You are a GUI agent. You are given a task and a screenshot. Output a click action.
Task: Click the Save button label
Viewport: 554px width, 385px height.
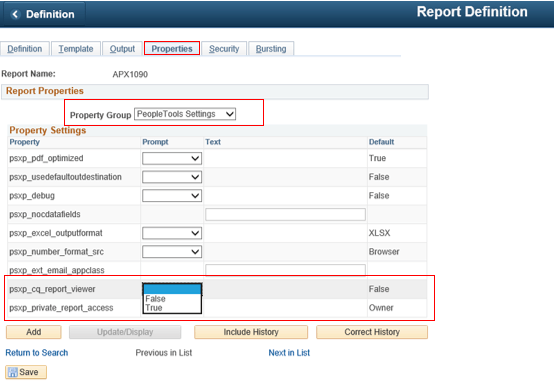29,372
